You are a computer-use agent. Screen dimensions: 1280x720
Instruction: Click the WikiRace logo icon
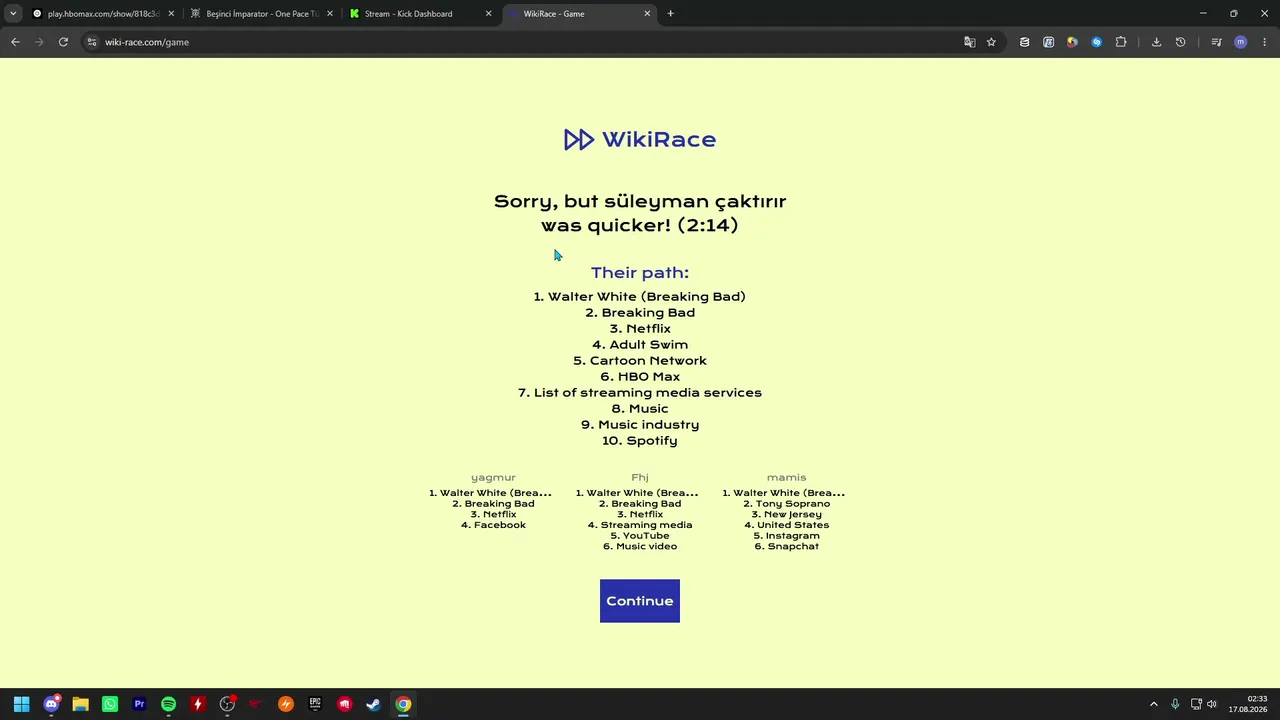click(x=579, y=140)
